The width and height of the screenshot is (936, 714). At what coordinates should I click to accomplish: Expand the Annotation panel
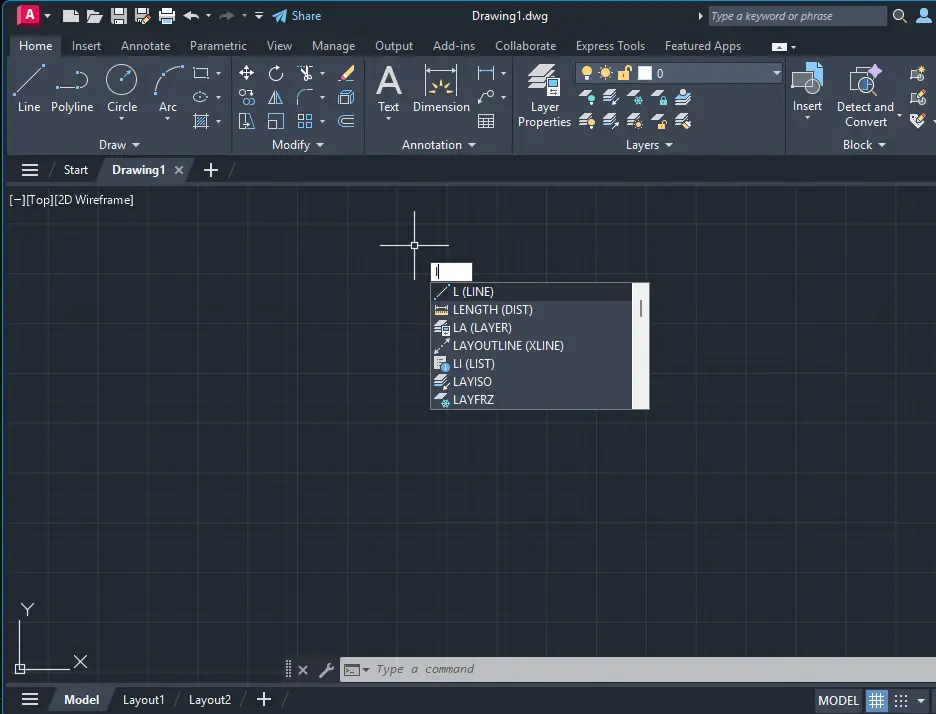(x=439, y=145)
